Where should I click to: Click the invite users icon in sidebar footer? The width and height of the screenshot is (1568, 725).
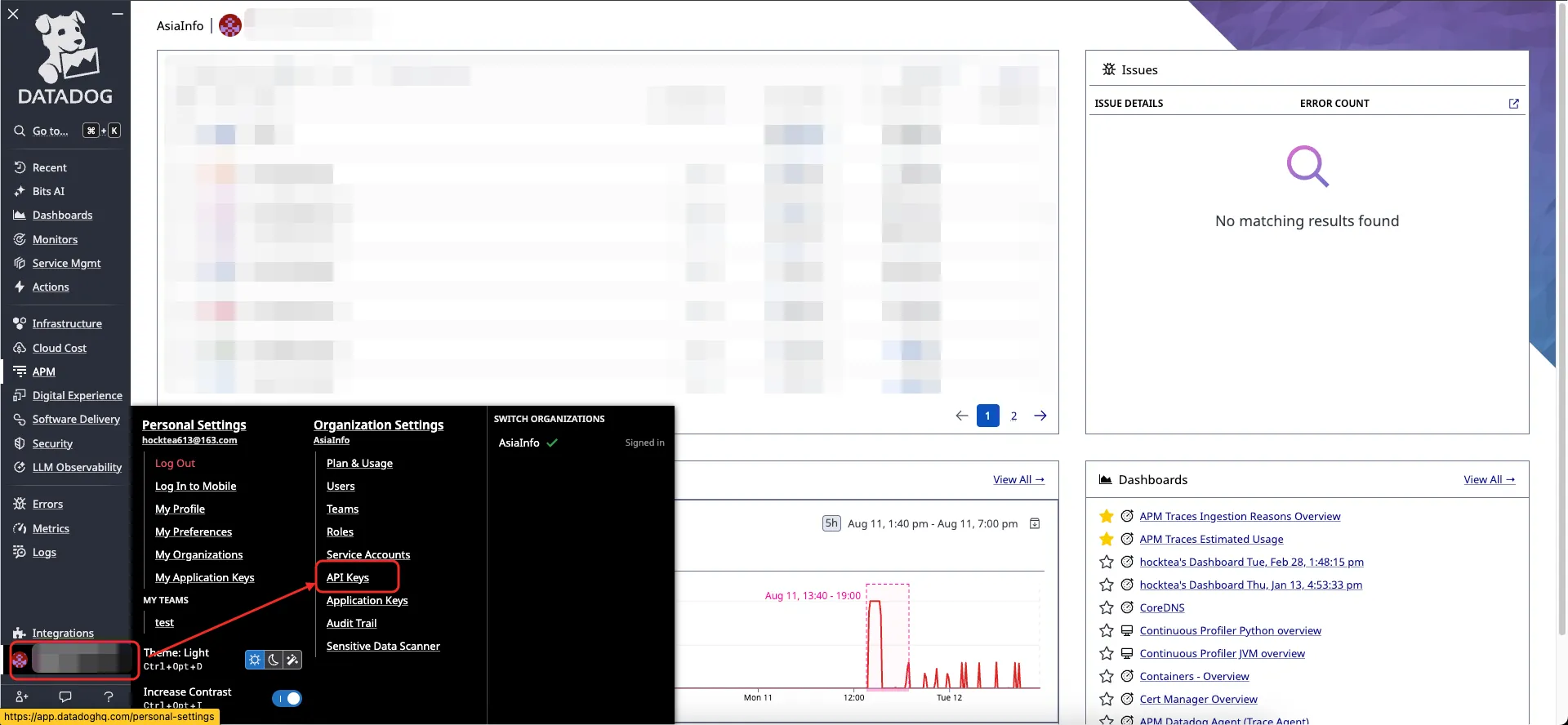(22, 696)
